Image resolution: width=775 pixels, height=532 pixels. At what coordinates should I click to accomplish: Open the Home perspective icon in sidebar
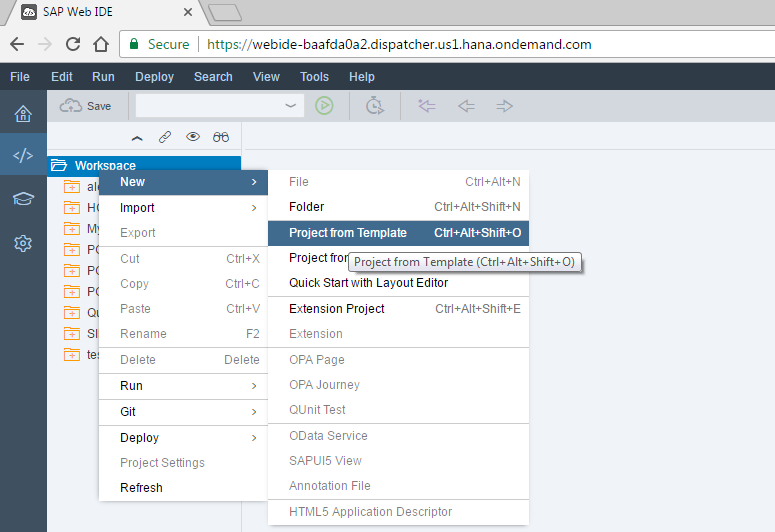pyautogui.click(x=23, y=114)
